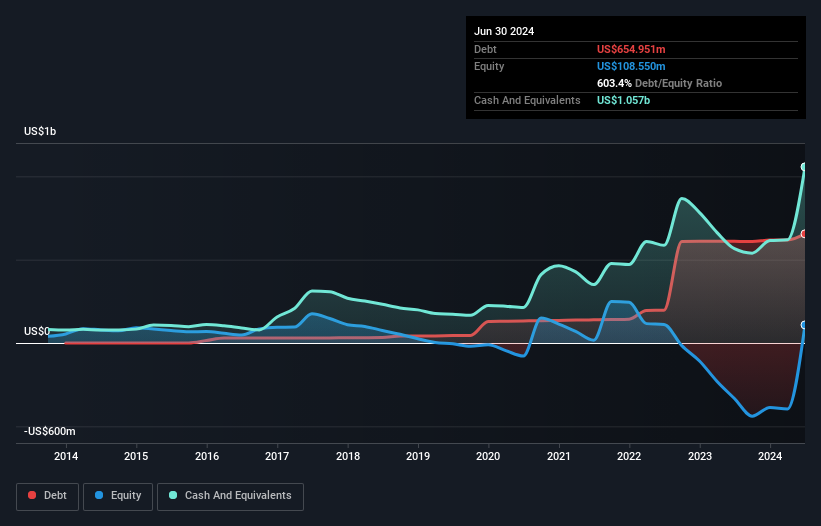Click the Cash And Equivalents tooltip label
This screenshot has width=821, height=526.
coord(527,100)
